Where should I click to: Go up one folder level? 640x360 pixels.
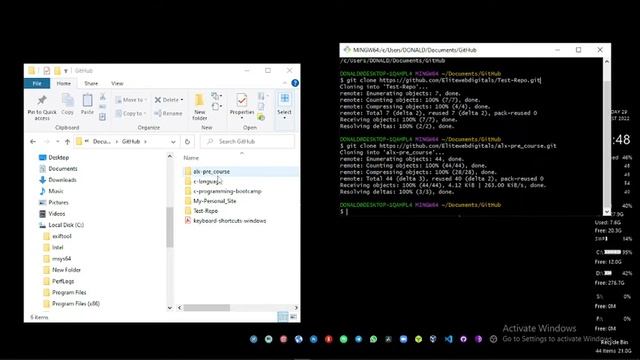click(67, 142)
